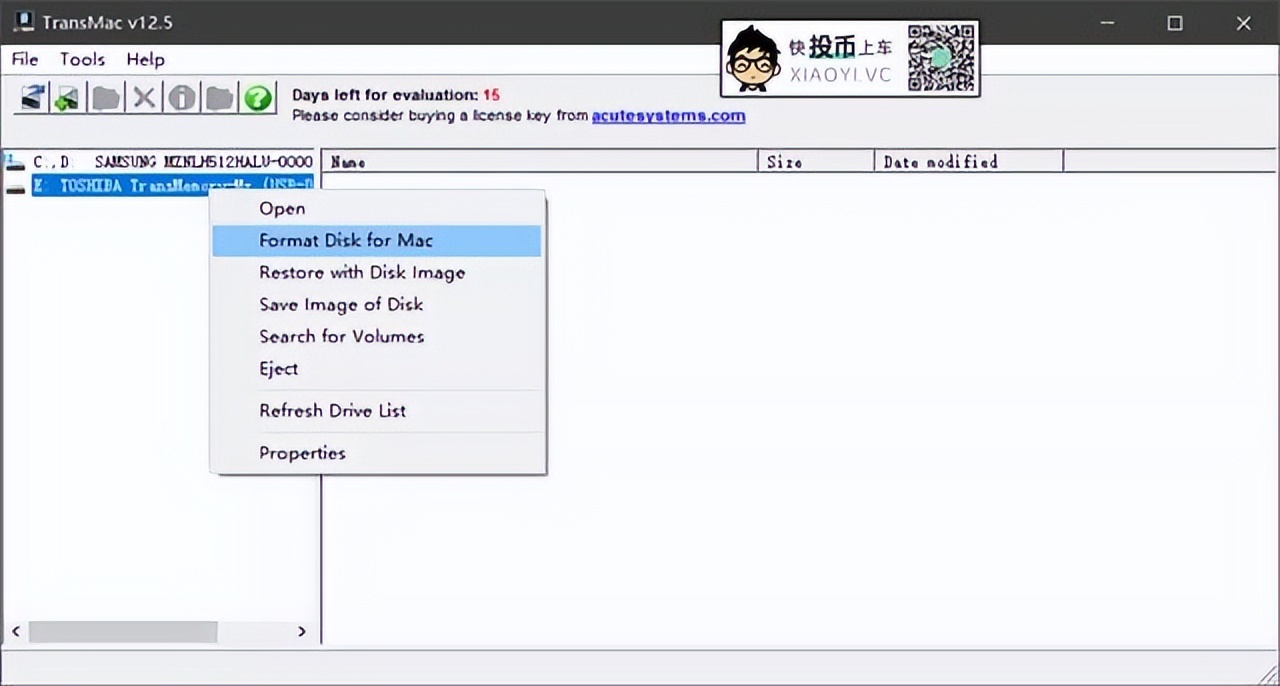Viewport: 1280px width, 686px height.
Task: Click the green-arrow add files toolbar icon
Action: 67,97
